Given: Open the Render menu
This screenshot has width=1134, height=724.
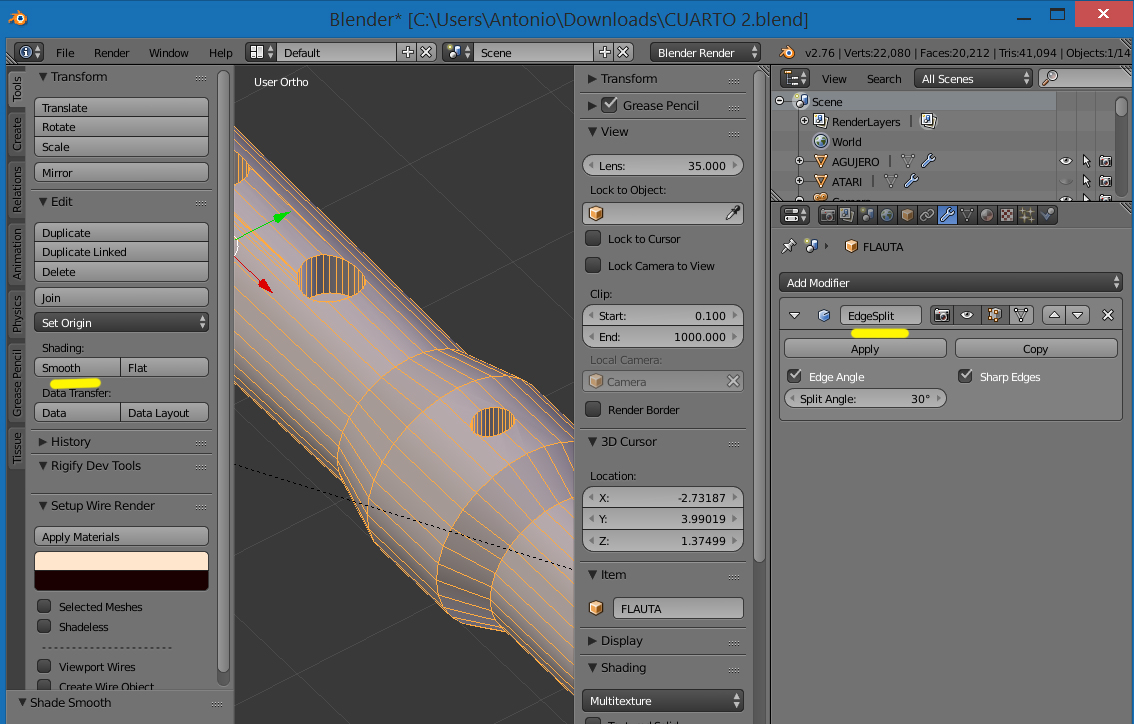Looking at the screenshot, I should pyautogui.click(x=112, y=53).
